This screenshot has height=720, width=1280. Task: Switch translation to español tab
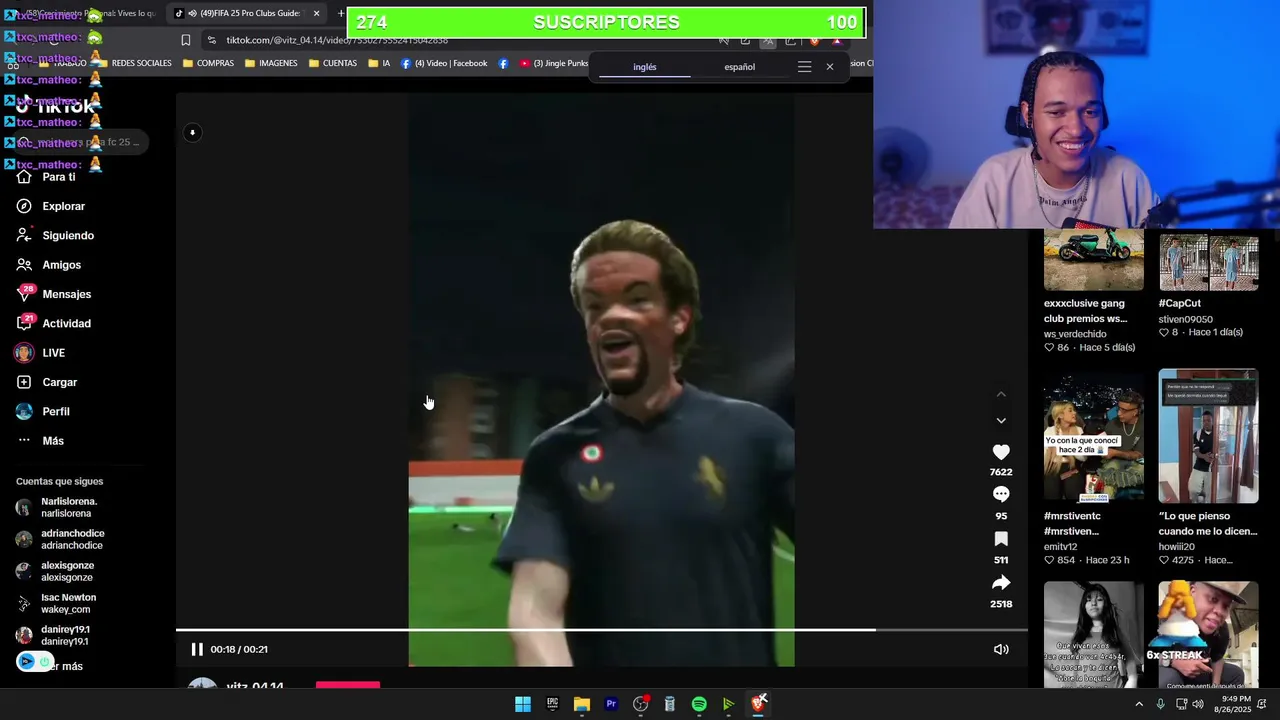(740, 67)
